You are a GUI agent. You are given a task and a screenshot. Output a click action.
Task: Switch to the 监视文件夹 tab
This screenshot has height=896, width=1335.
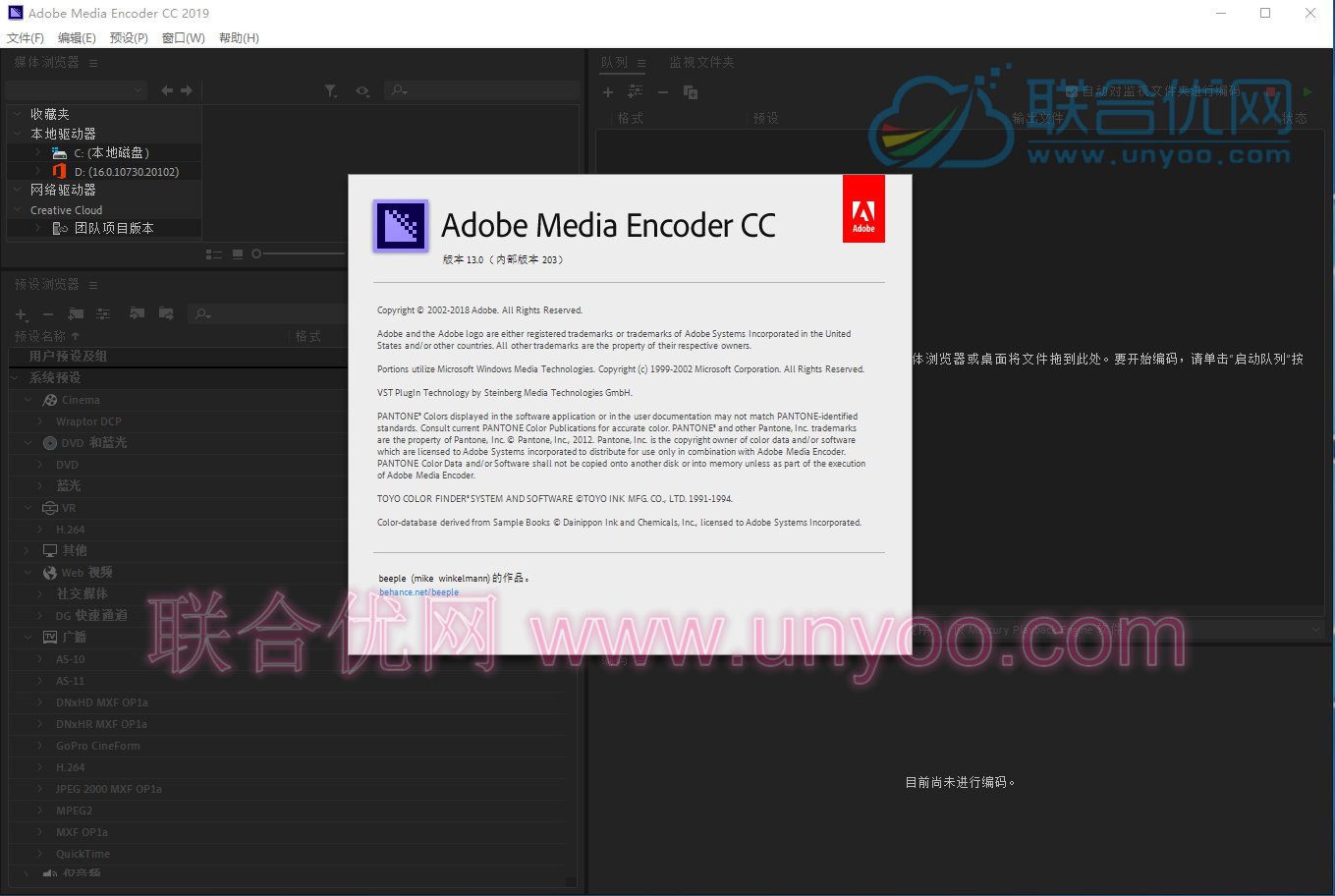(x=701, y=63)
